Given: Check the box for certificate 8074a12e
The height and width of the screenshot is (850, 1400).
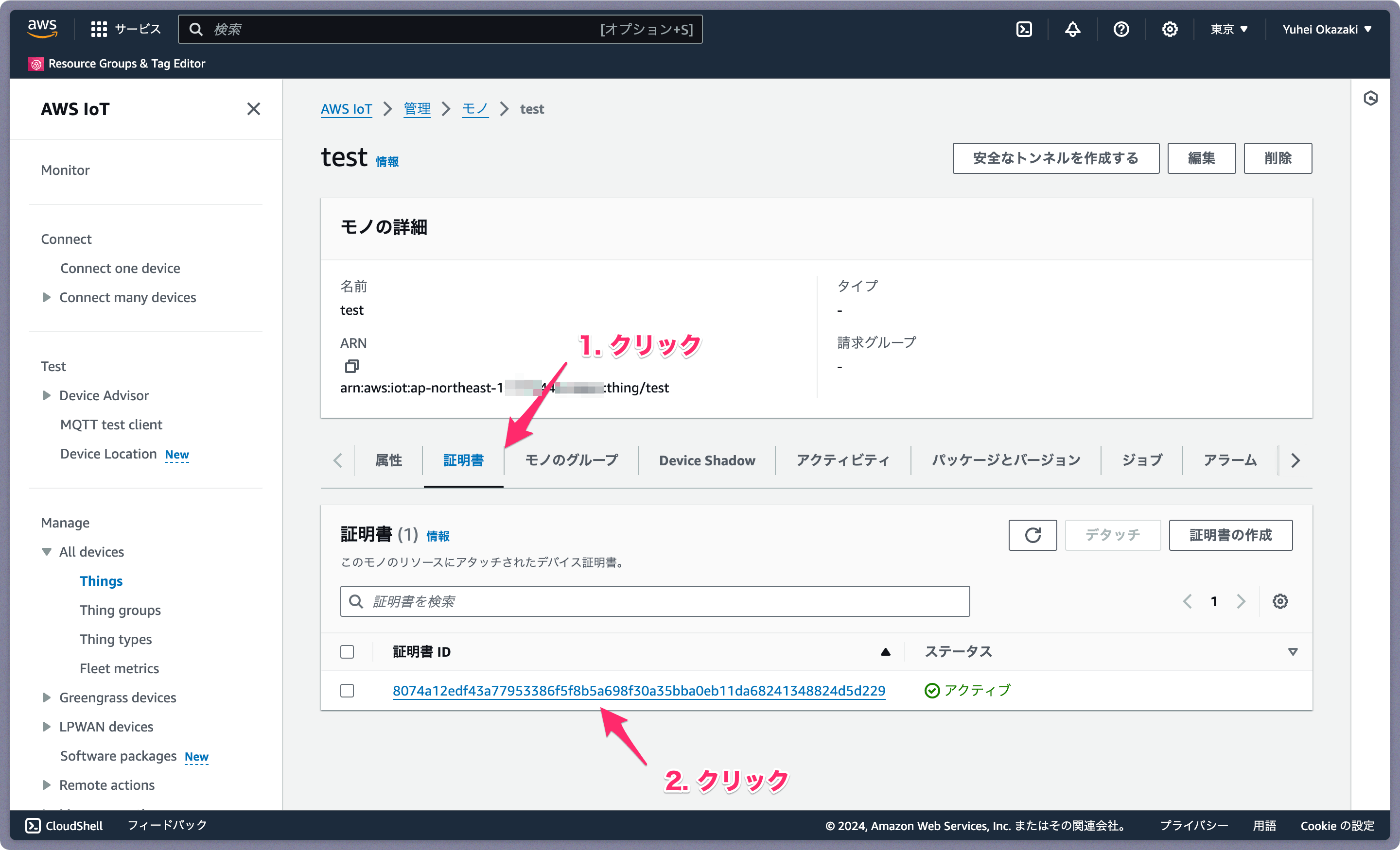Looking at the screenshot, I should pos(347,691).
